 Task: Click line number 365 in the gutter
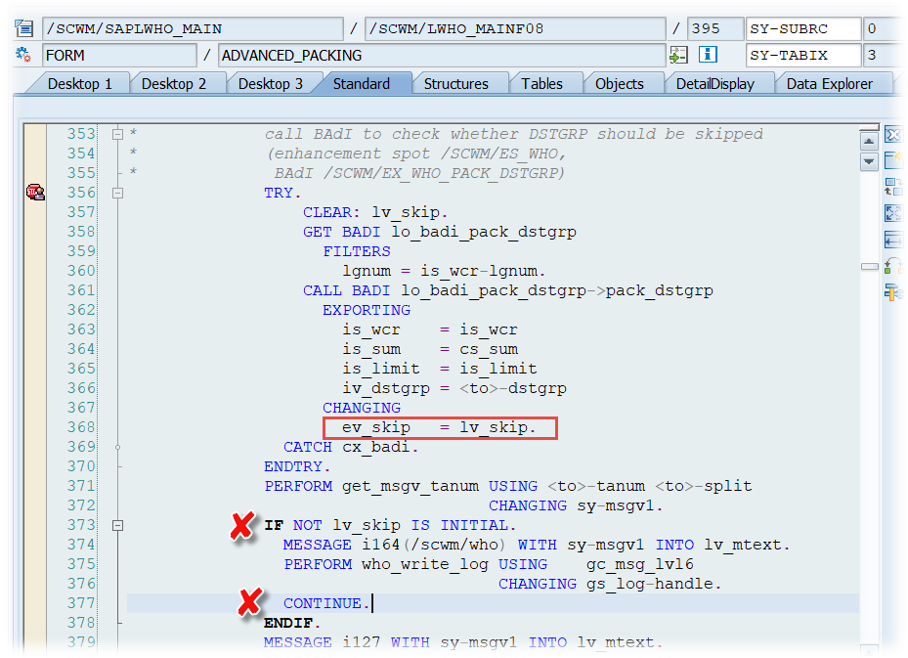[80, 368]
